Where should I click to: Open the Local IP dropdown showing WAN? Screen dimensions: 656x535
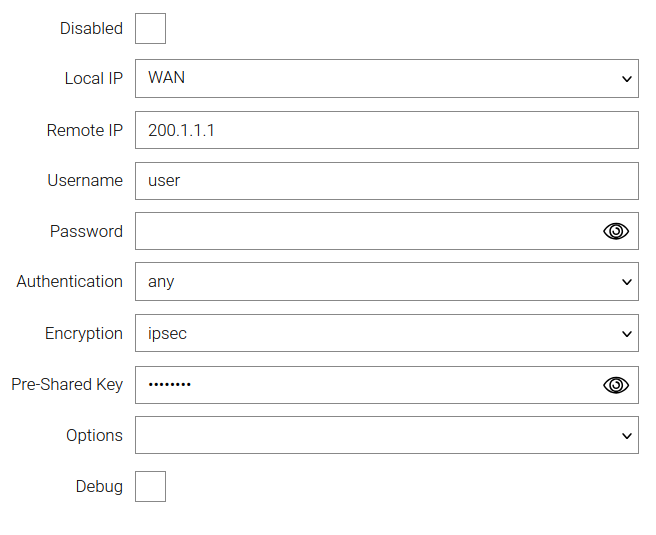pos(386,78)
